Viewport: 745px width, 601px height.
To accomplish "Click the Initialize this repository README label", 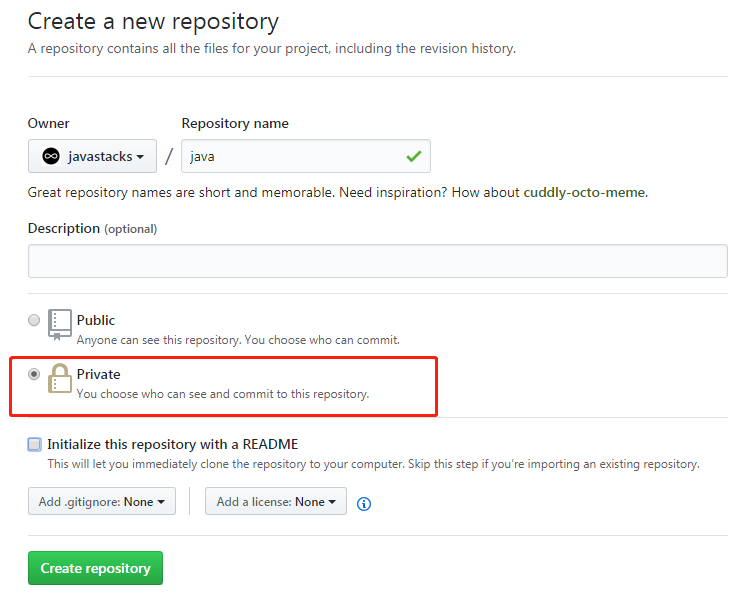I will pos(172,444).
